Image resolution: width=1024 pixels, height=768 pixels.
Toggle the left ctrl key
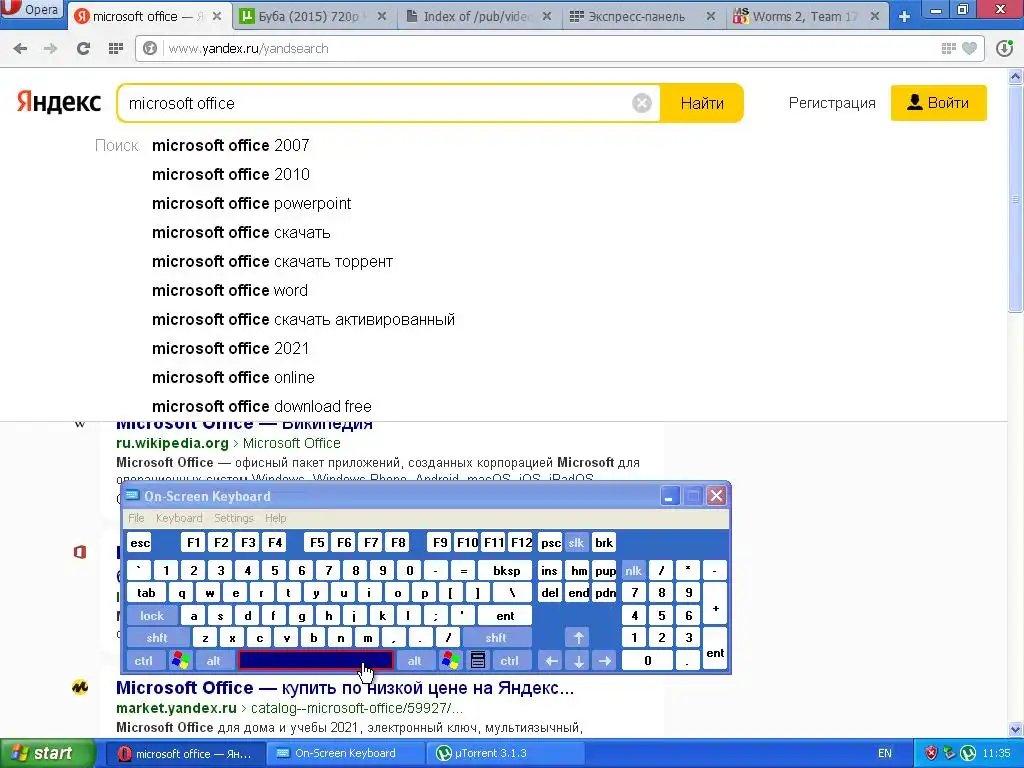point(144,661)
